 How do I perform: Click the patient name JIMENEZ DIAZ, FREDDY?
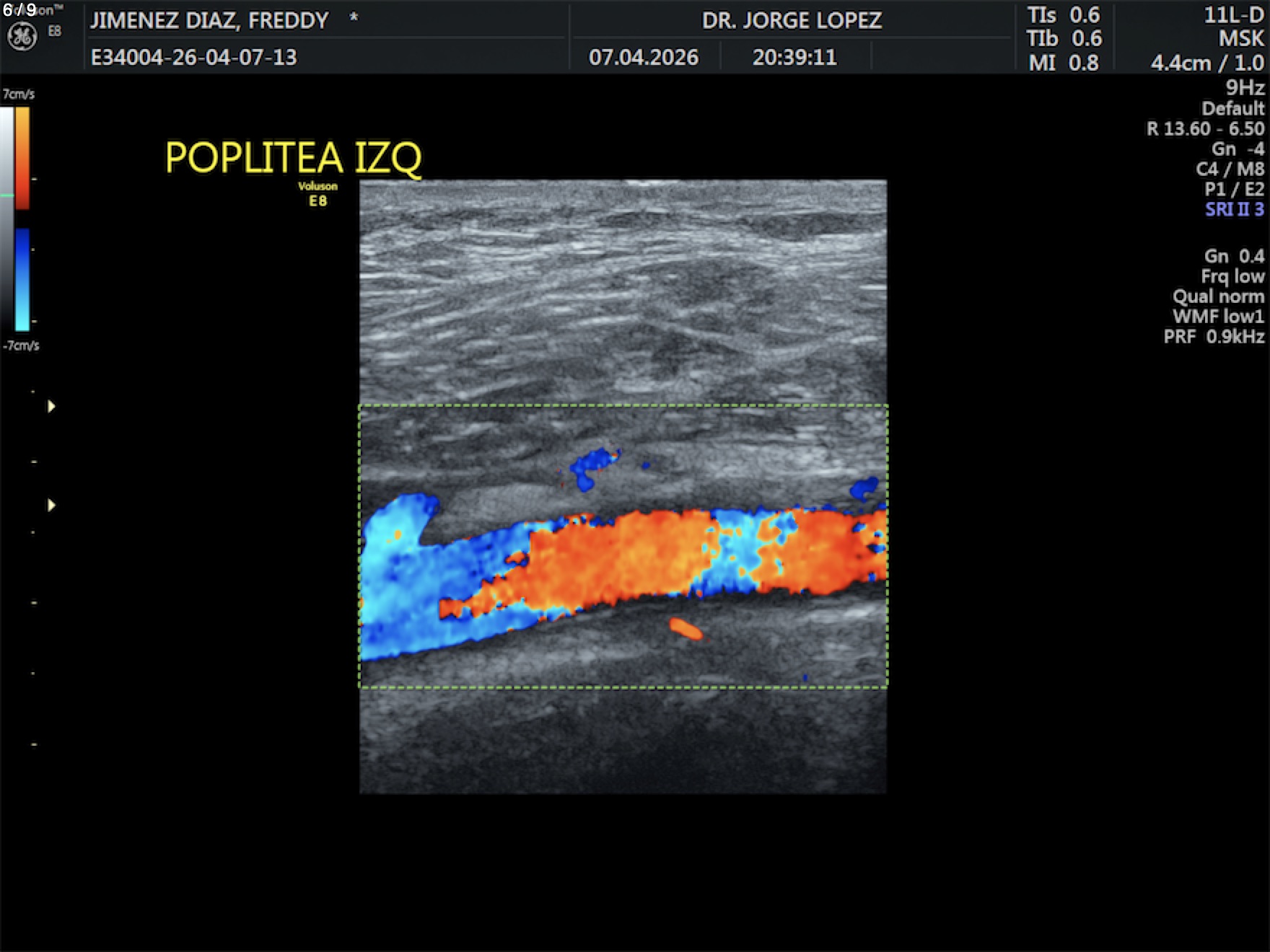click(209, 20)
